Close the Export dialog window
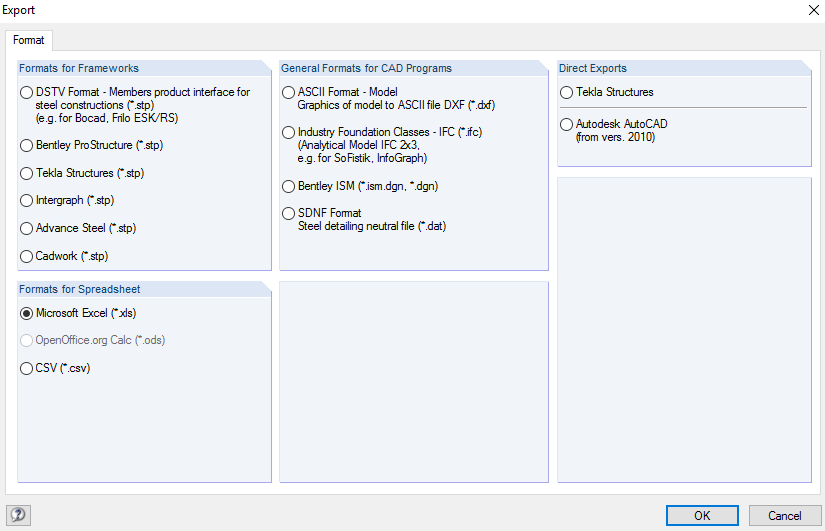The width and height of the screenshot is (825, 531). [813, 10]
